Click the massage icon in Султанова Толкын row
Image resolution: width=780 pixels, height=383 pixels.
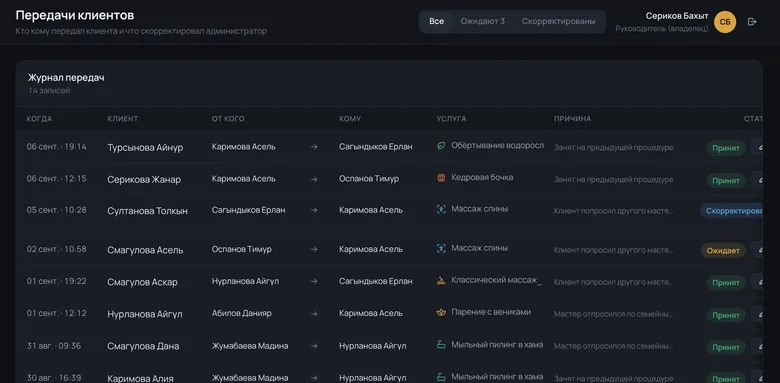pyautogui.click(x=441, y=209)
